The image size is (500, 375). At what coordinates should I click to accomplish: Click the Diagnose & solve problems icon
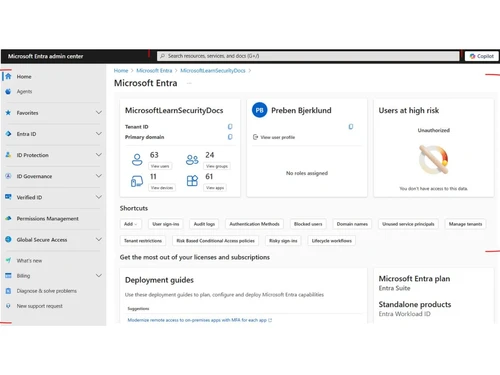(x=8, y=291)
